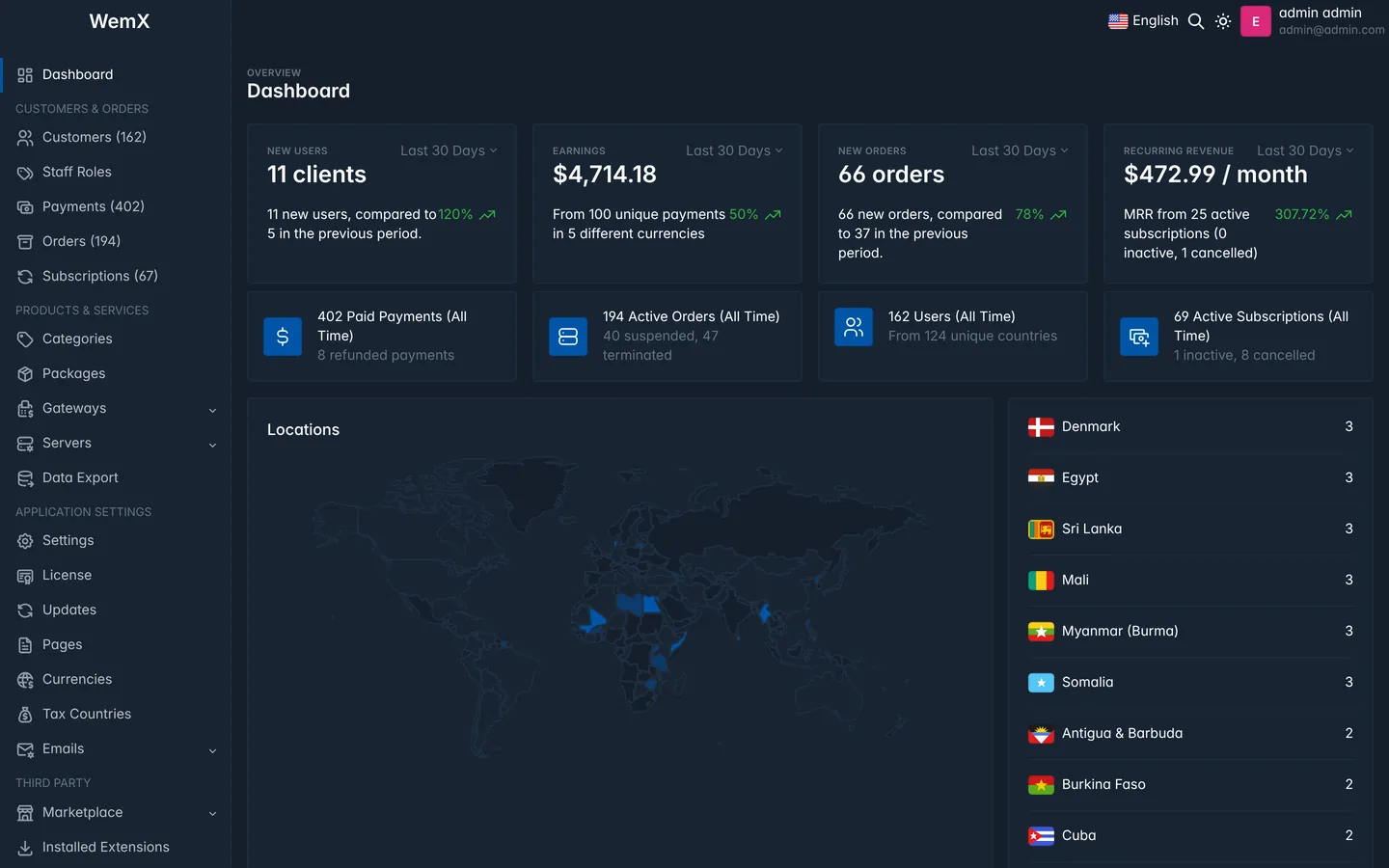Click the Packages box icon
This screenshot has width=1389, height=868.
(25, 374)
